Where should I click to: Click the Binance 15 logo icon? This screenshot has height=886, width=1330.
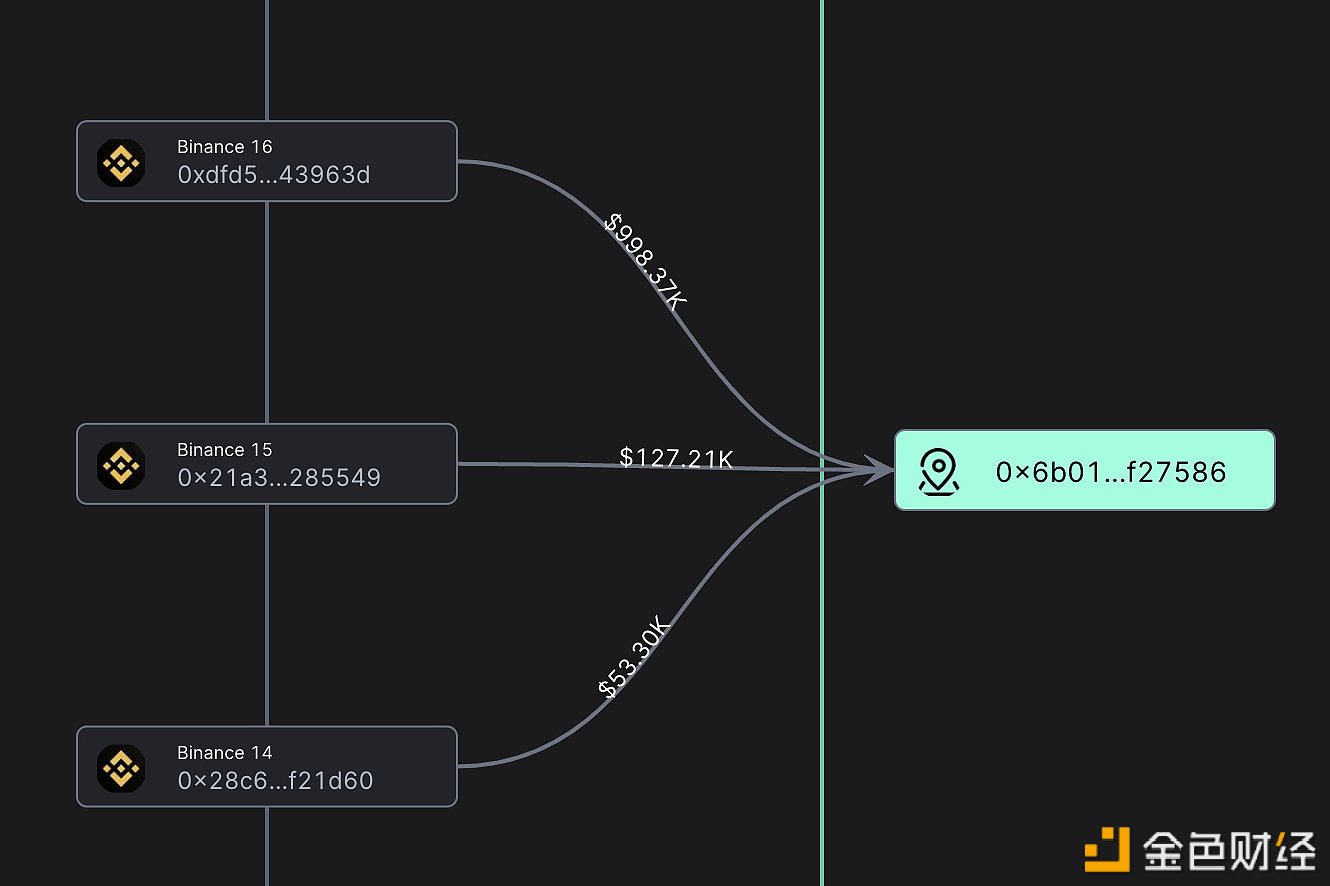click(121, 465)
